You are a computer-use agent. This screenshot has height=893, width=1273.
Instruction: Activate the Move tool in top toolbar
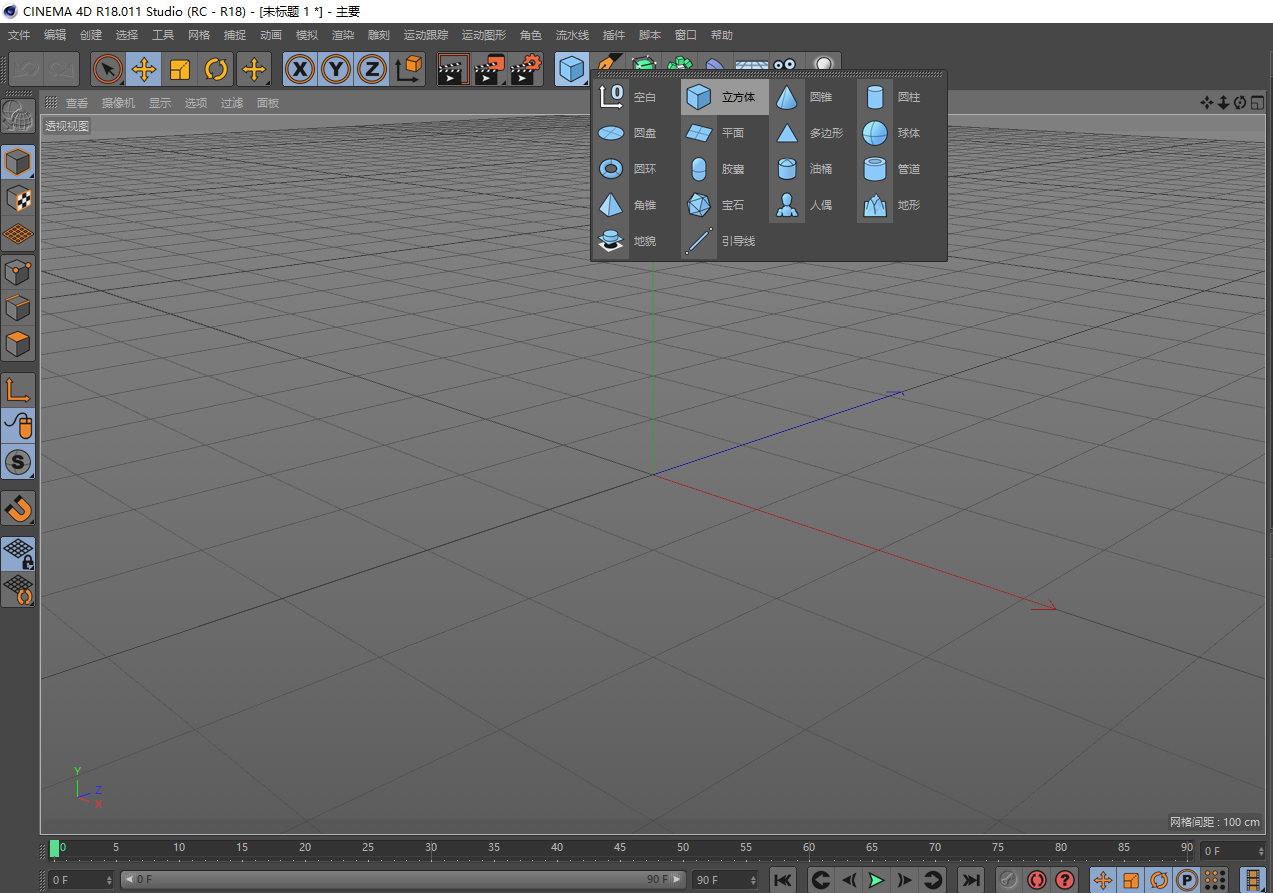[144, 69]
